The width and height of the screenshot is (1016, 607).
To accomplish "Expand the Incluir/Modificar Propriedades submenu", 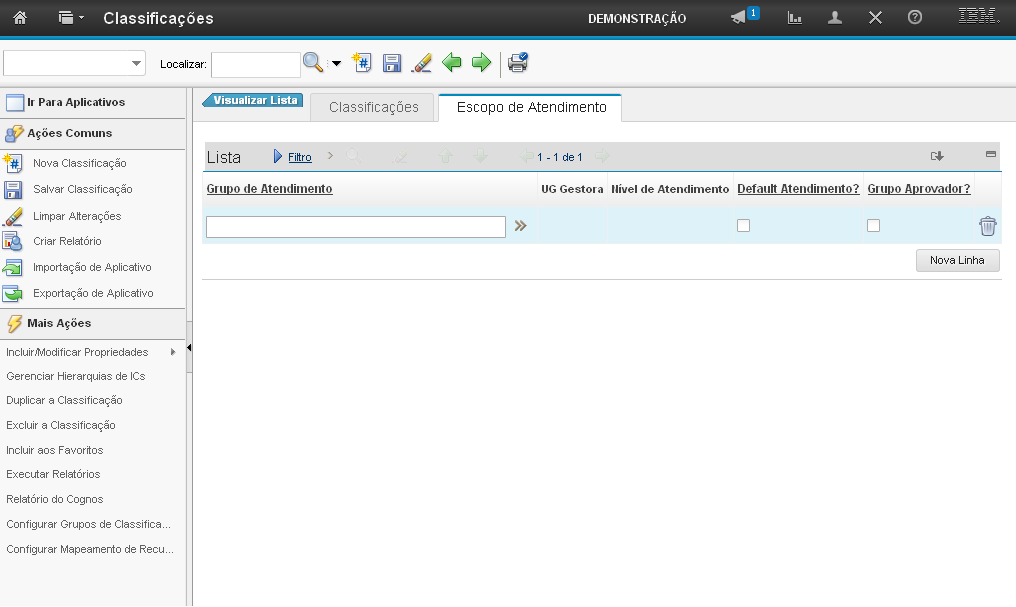I will [172, 352].
